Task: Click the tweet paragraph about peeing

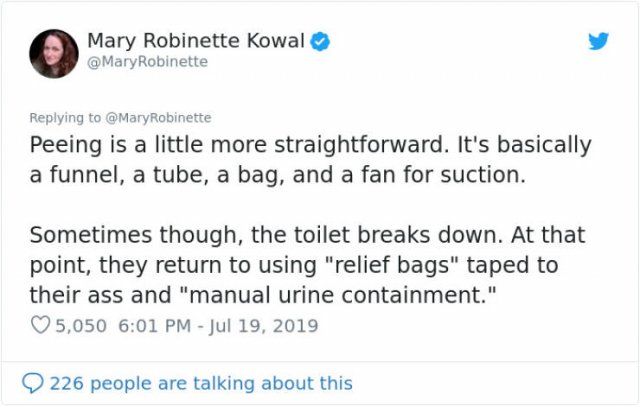Action: (310, 160)
